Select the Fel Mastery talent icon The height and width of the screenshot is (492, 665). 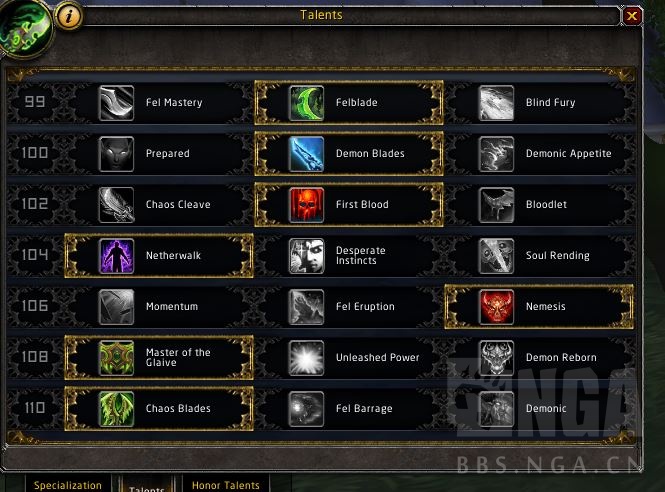coord(116,103)
